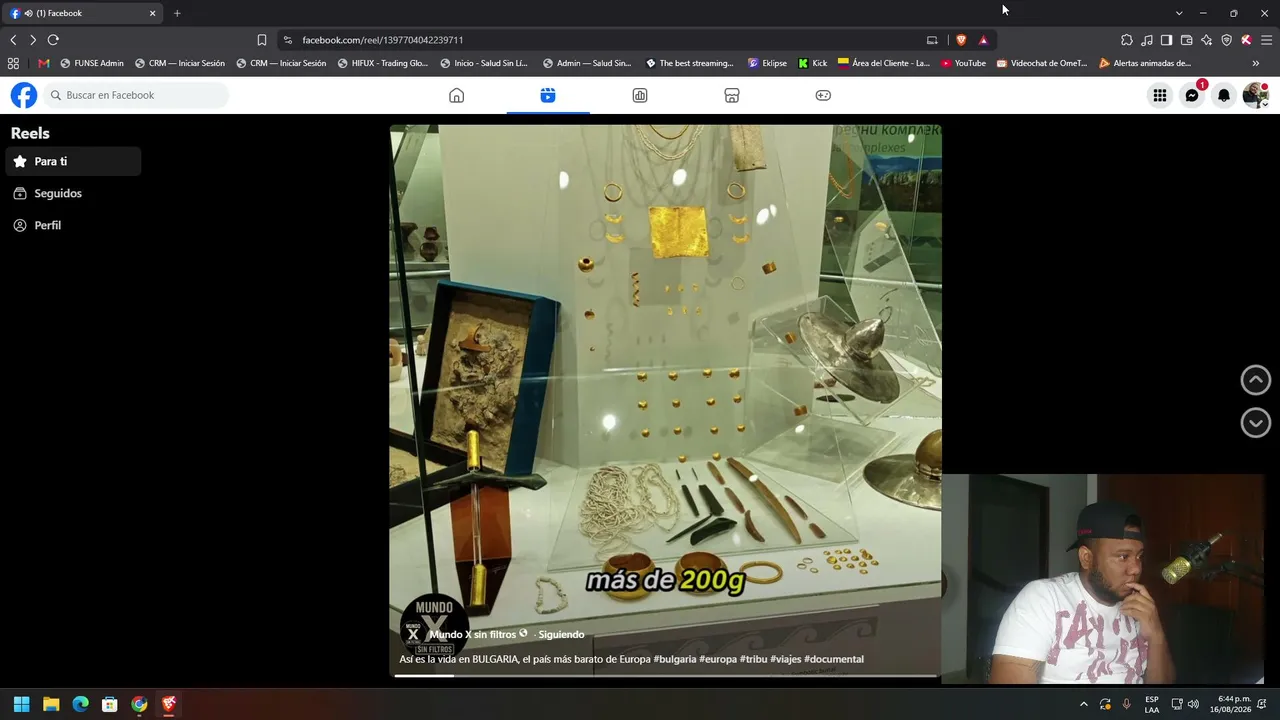Open the notifications bell
Image resolution: width=1280 pixels, height=720 pixels.
click(1224, 95)
